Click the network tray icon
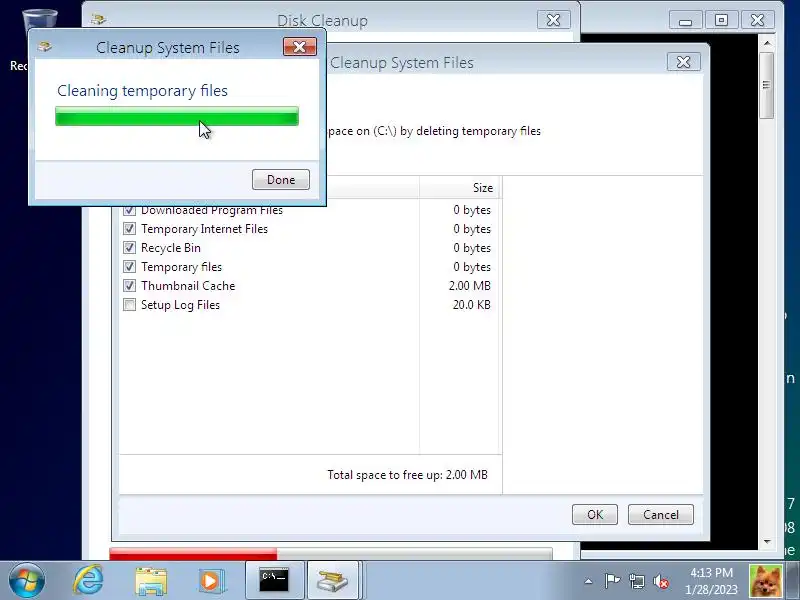The height and width of the screenshot is (600, 800). tap(637, 581)
